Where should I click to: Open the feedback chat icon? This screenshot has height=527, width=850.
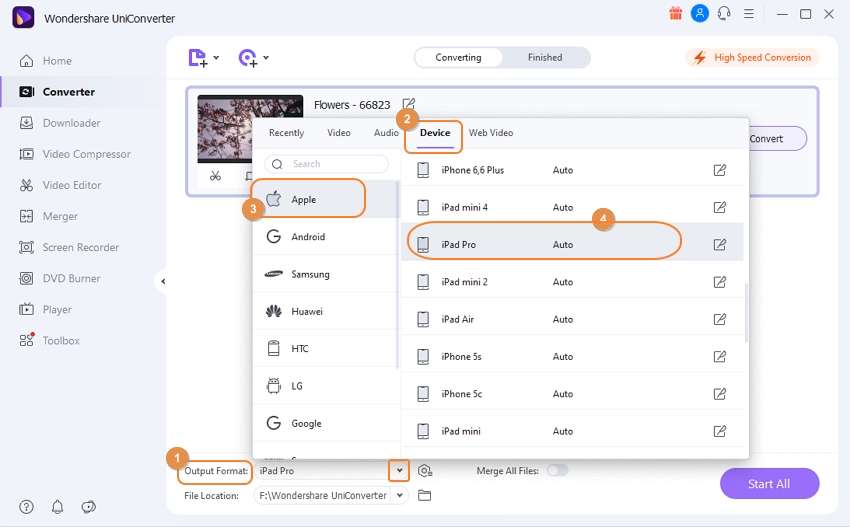(x=88, y=507)
